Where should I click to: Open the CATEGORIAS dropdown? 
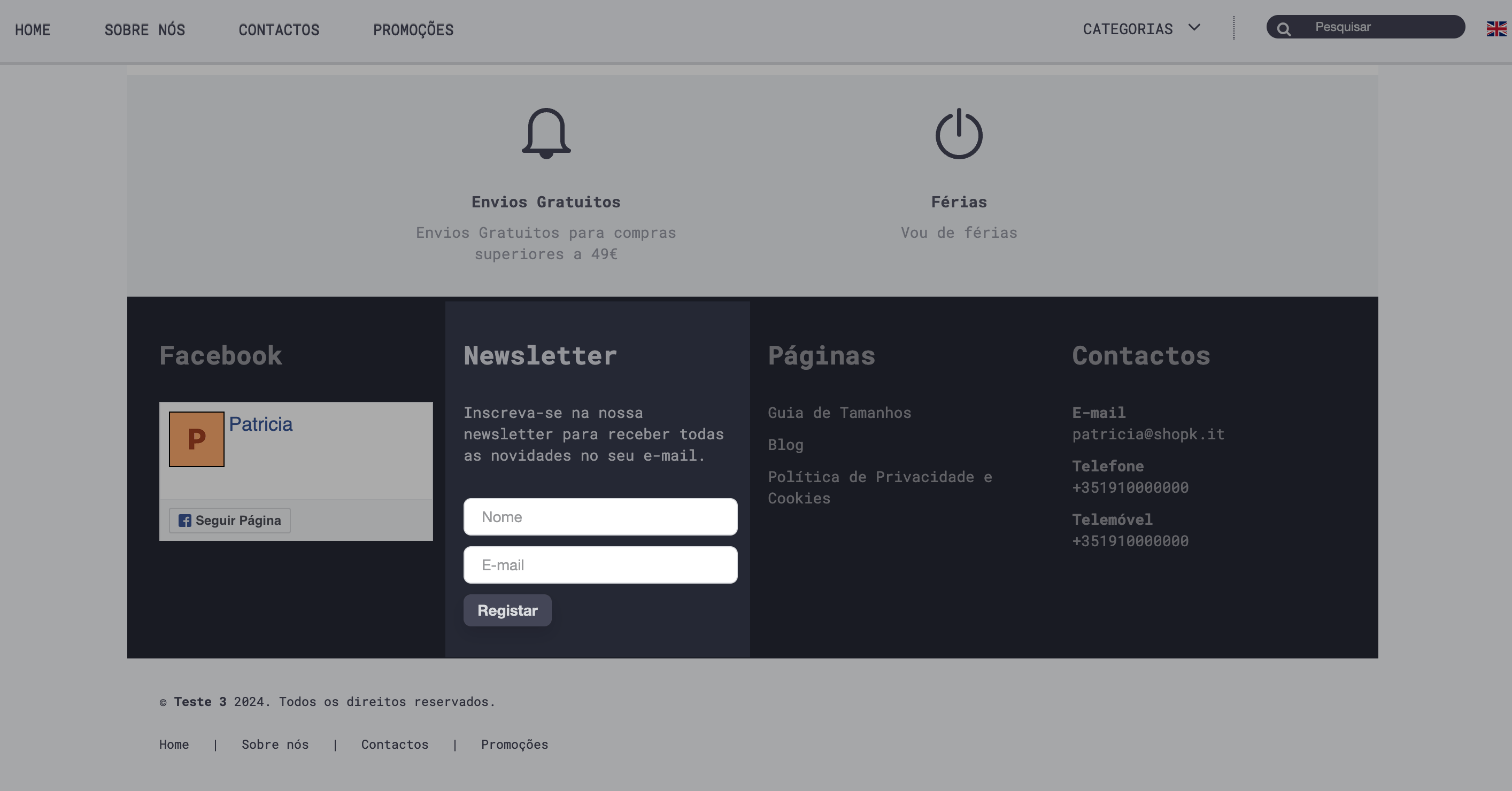pyautogui.click(x=1128, y=29)
